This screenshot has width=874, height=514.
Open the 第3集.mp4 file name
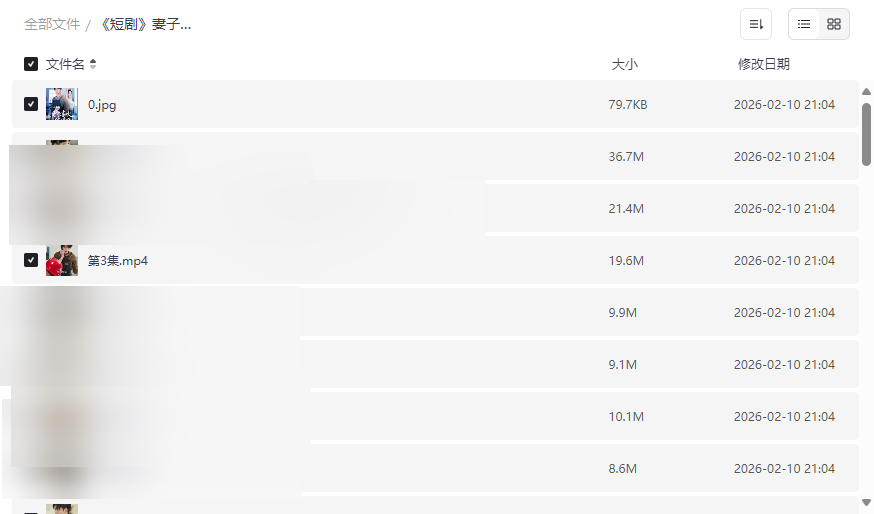tap(118, 260)
